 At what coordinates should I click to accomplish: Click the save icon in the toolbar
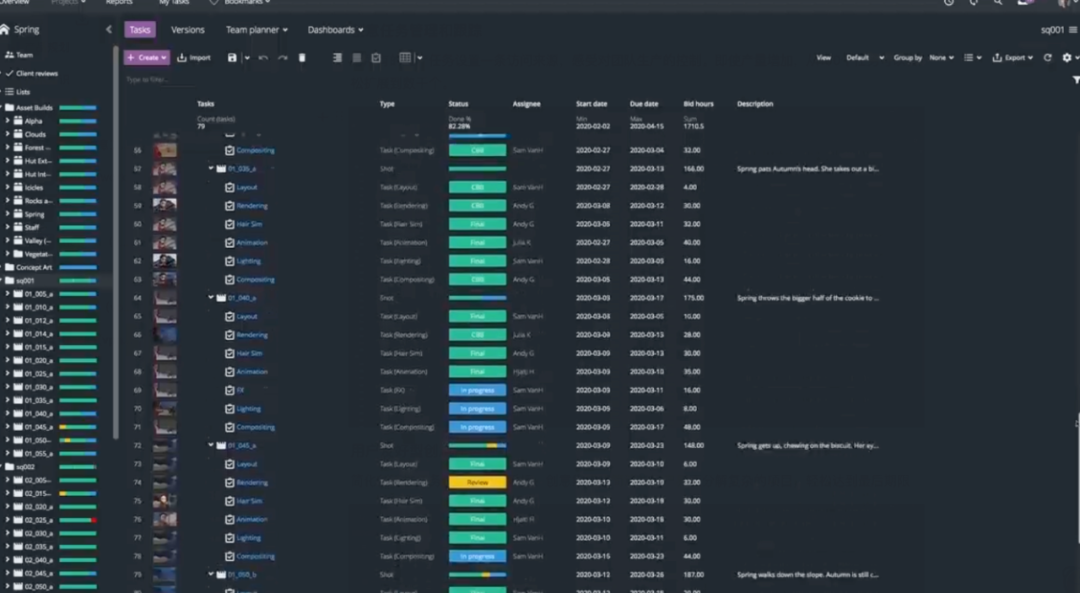pyautogui.click(x=232, y=58)
